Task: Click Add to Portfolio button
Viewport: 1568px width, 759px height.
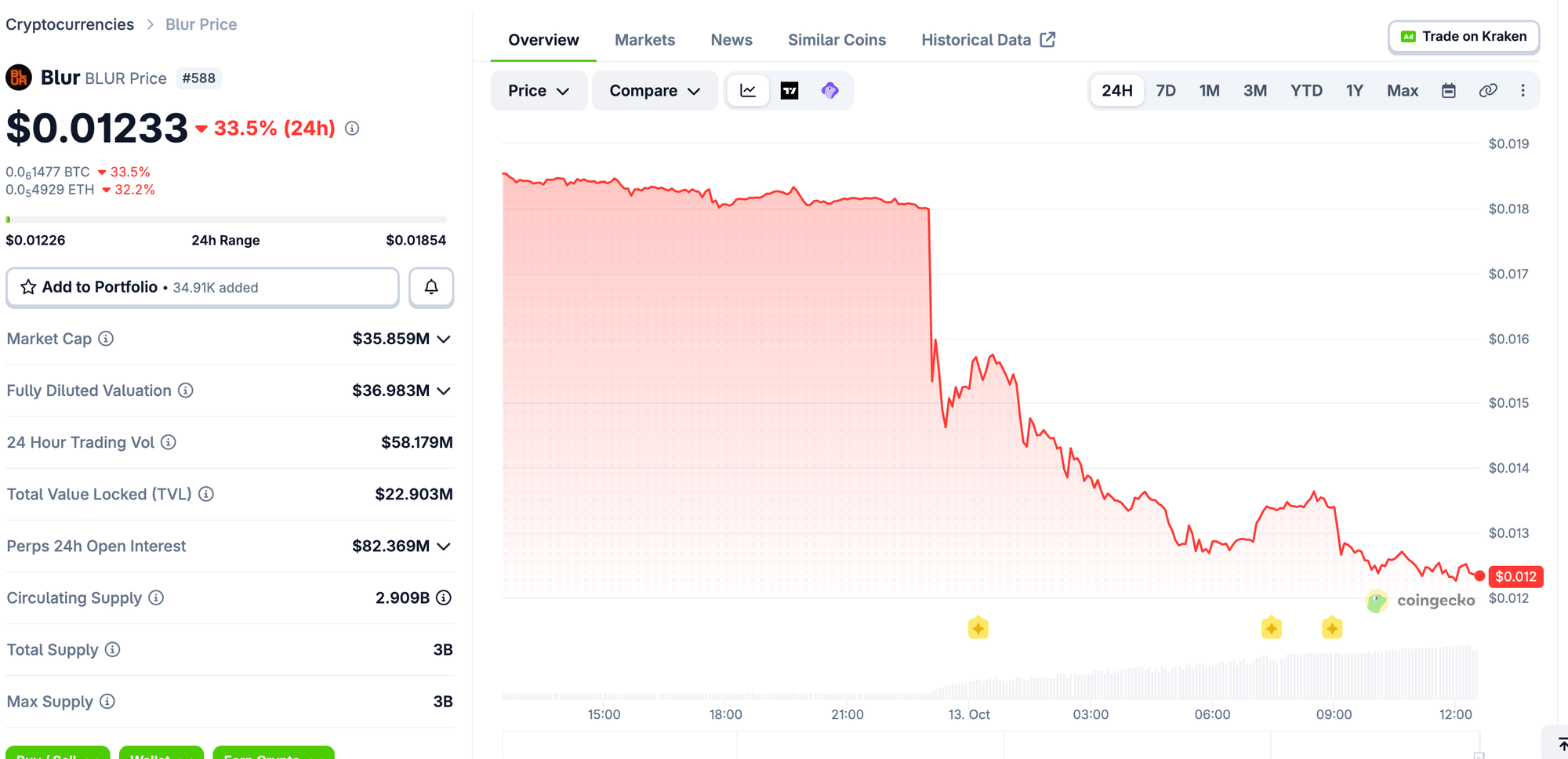Action: pos(202,287)
